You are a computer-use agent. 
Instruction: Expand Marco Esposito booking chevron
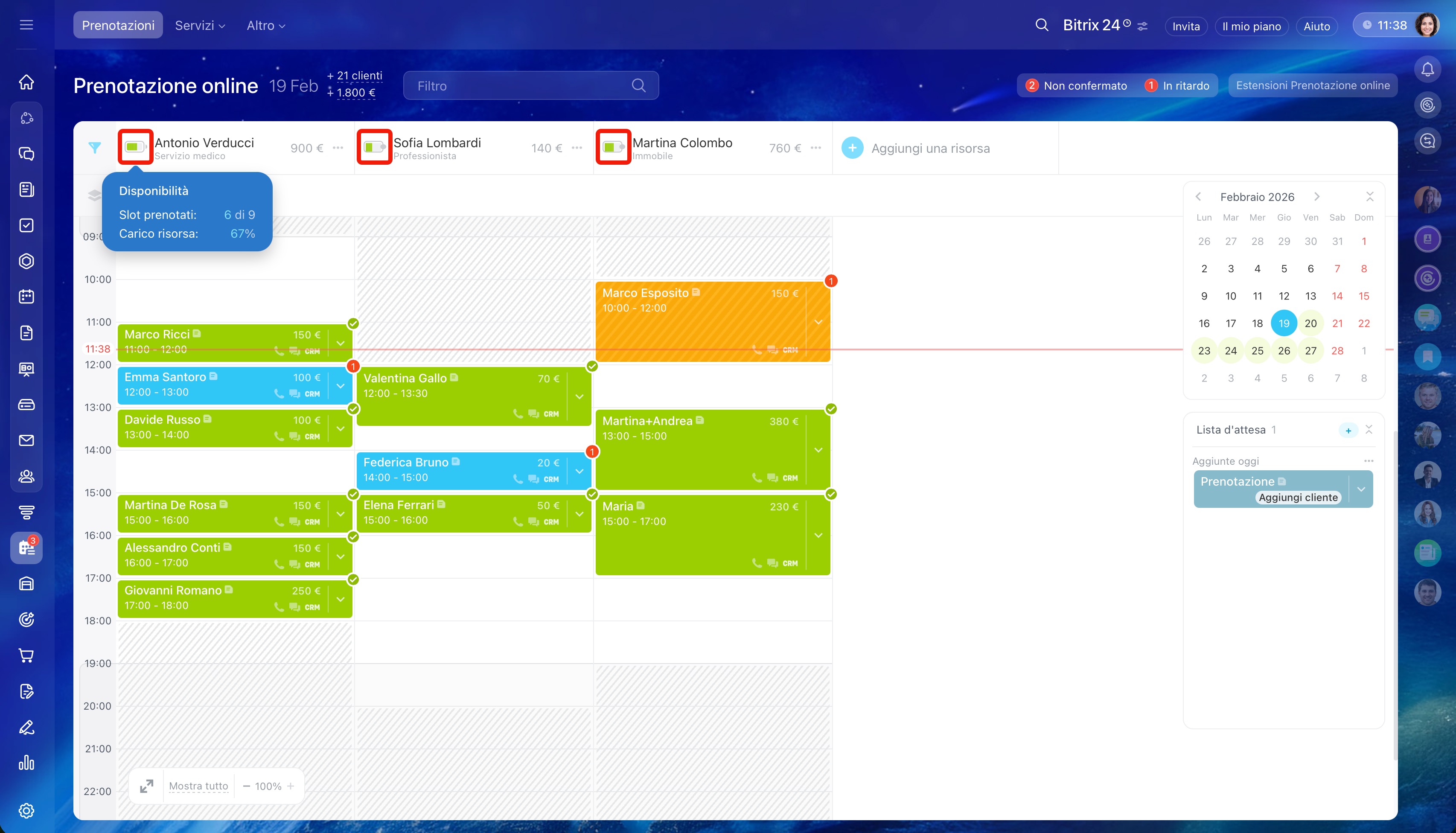[818, 322]
